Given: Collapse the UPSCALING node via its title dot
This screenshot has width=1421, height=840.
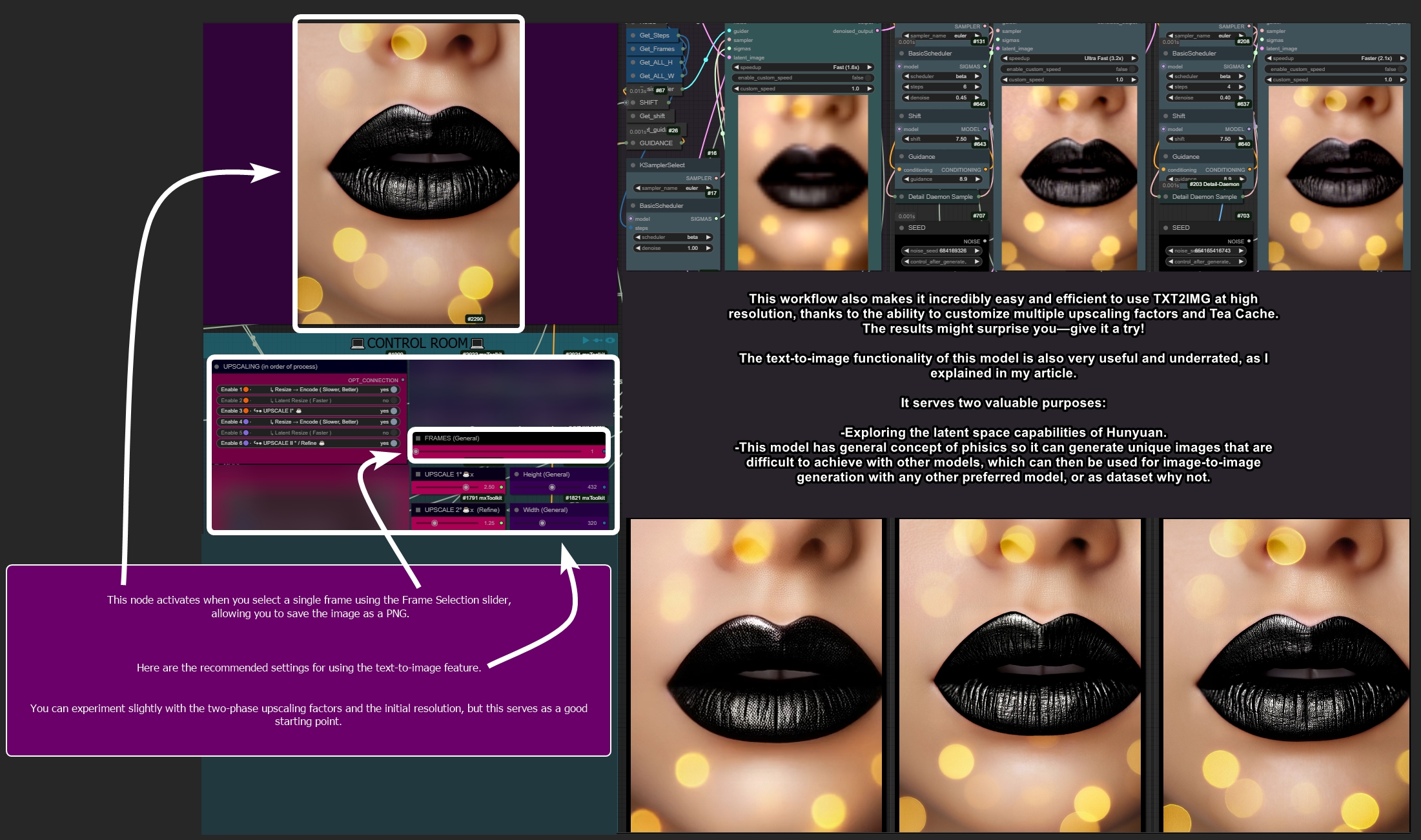Looking at the screenshot, I should point(217,367).
